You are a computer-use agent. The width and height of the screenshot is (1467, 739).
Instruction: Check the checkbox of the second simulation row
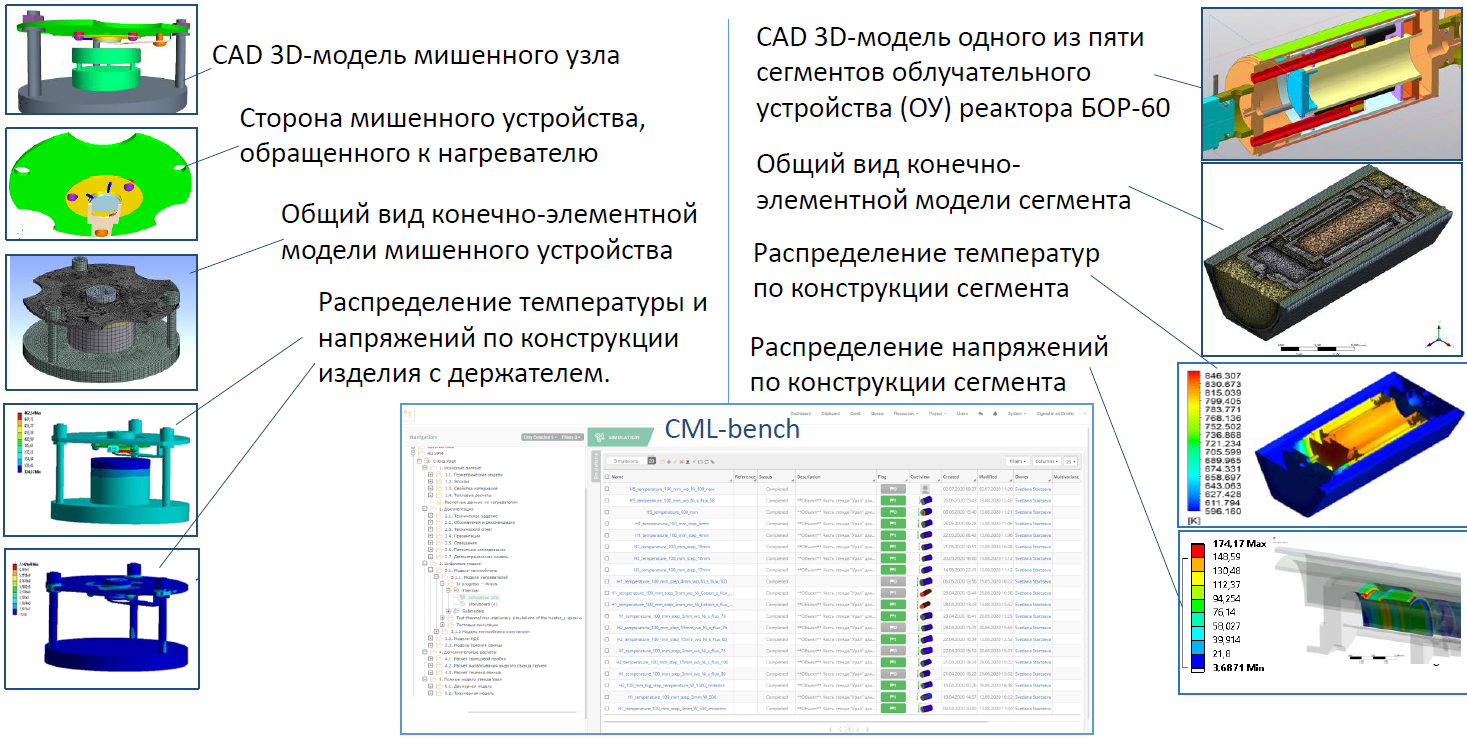tap(607, 500)
